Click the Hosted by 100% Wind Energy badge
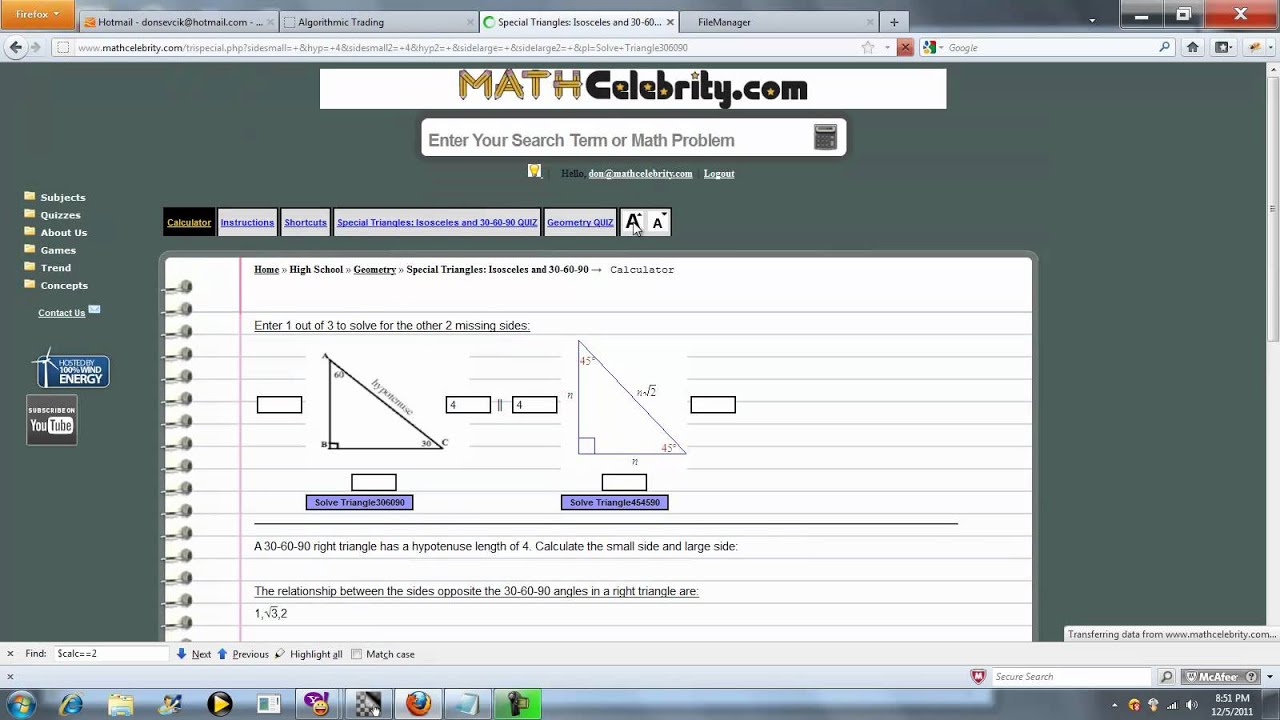The height and width of the screenshot is (720, 1280). pos(71,367)
